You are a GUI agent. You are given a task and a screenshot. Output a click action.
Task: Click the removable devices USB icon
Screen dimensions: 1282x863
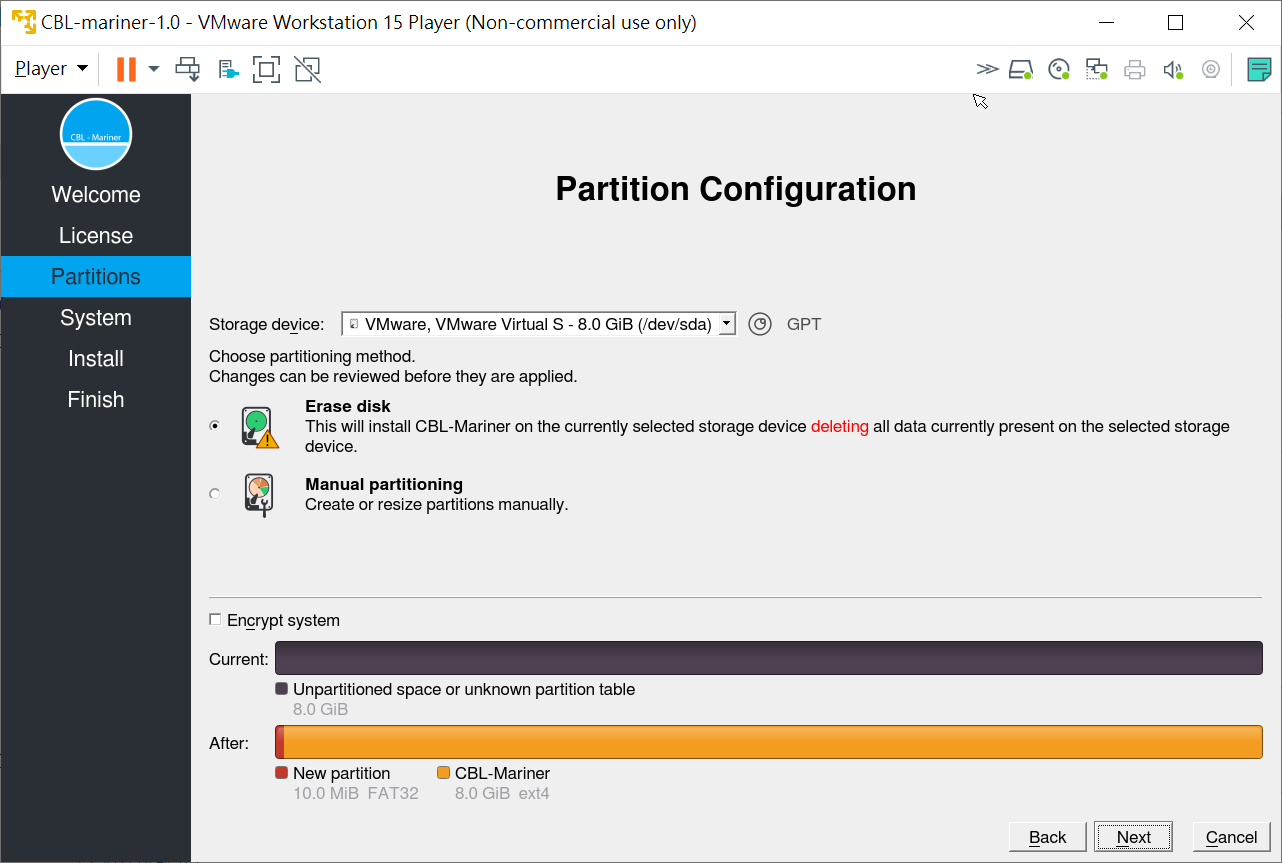pyautogui.click(x=228, y=69)
